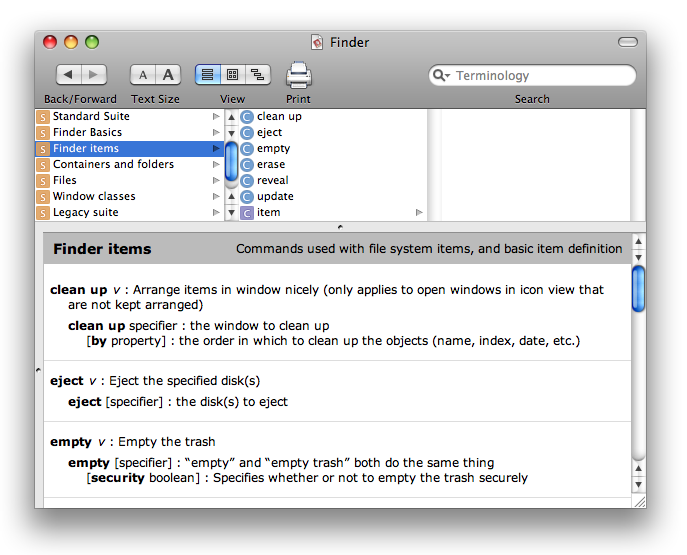Expand Files disclosure arrow

click(216, 180)
